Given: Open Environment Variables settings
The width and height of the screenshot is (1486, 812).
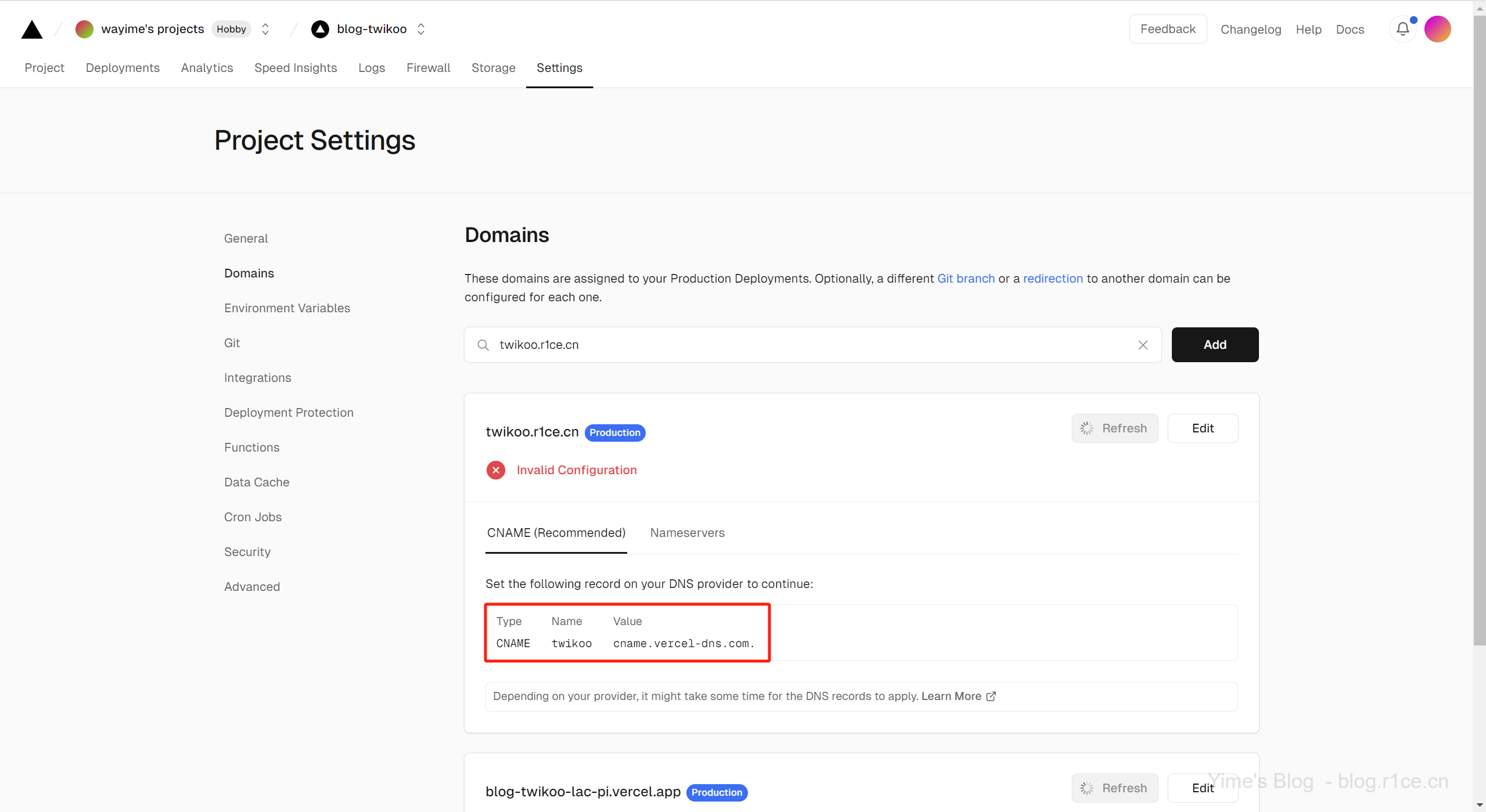Looking at the screenshot, I should coord(287,308).
